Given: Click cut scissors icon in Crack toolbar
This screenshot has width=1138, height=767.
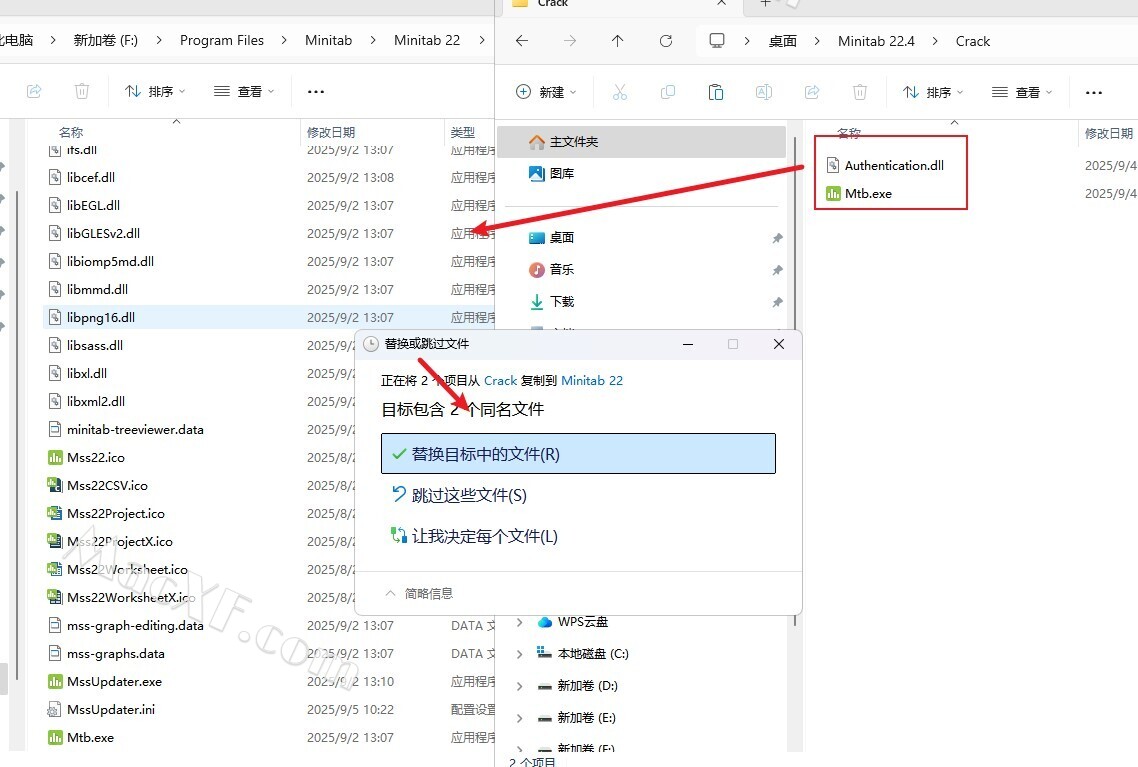Looking at the screenshot, I should (x=620, y=92).
